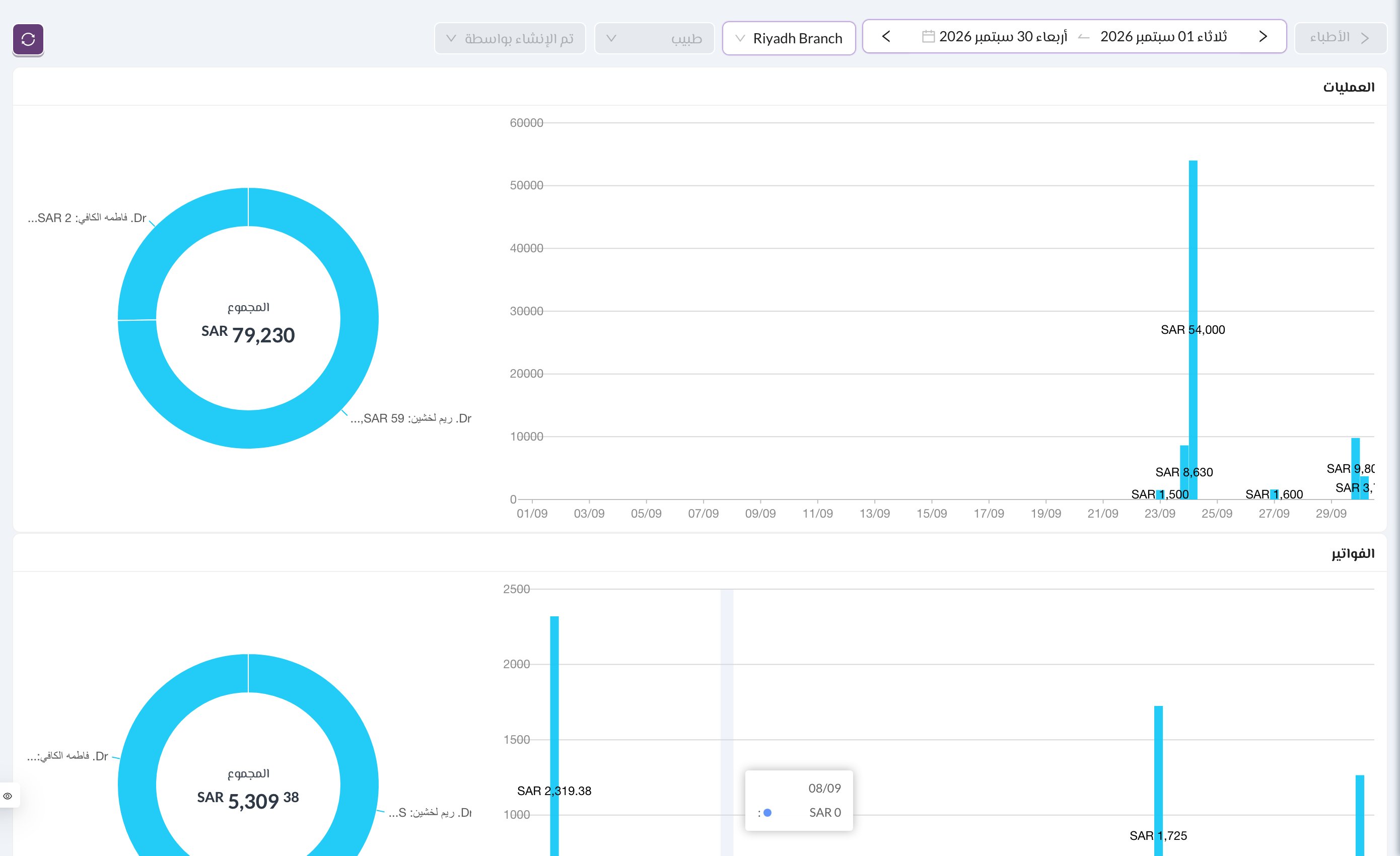Click Dr. فاطمه الكافي label on operations donut
The height and width of the screenshot is (856, 1400).
(x=87, y=218)
